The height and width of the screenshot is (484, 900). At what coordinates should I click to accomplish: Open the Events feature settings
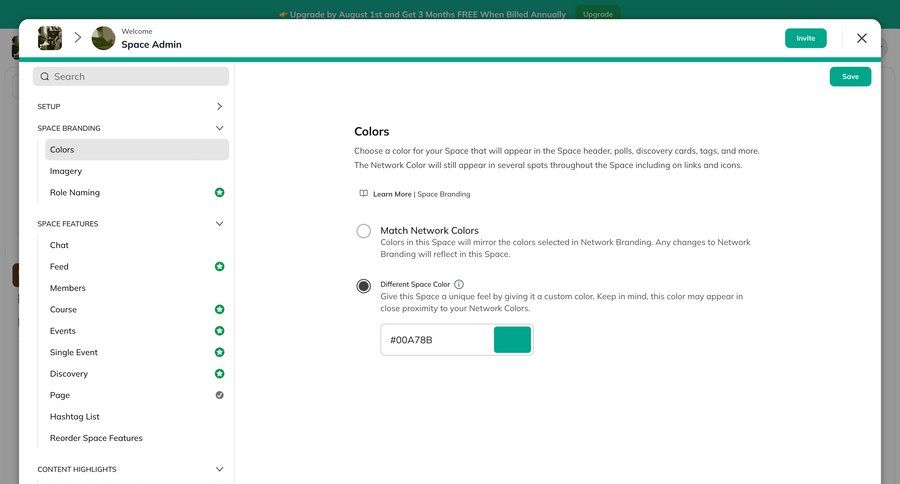(x=63, y=331)
